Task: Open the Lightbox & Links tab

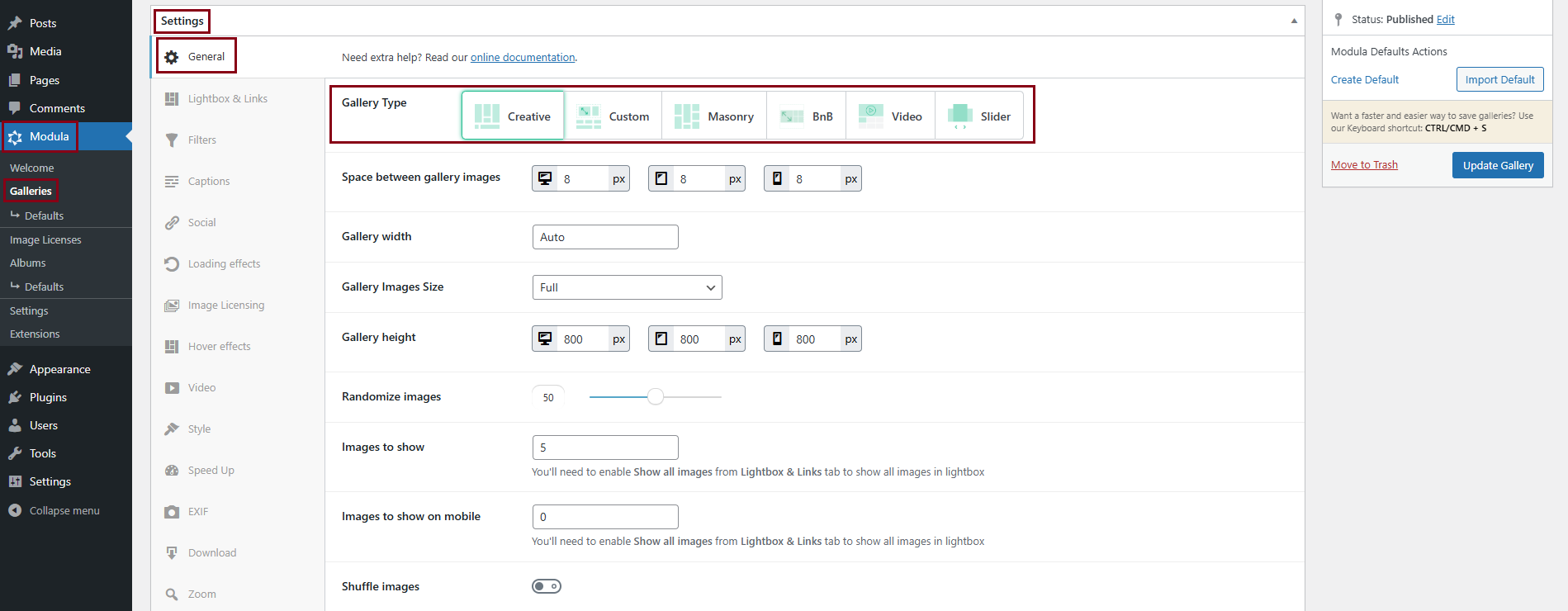Action: pos(227,99)
